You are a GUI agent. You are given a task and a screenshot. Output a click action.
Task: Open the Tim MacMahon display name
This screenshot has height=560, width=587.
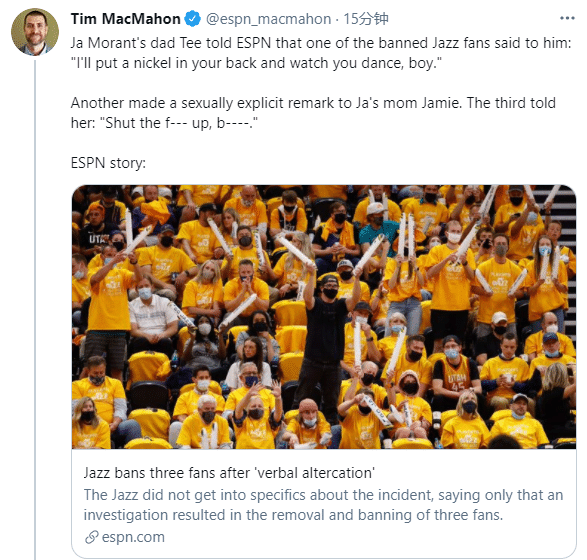126,19
